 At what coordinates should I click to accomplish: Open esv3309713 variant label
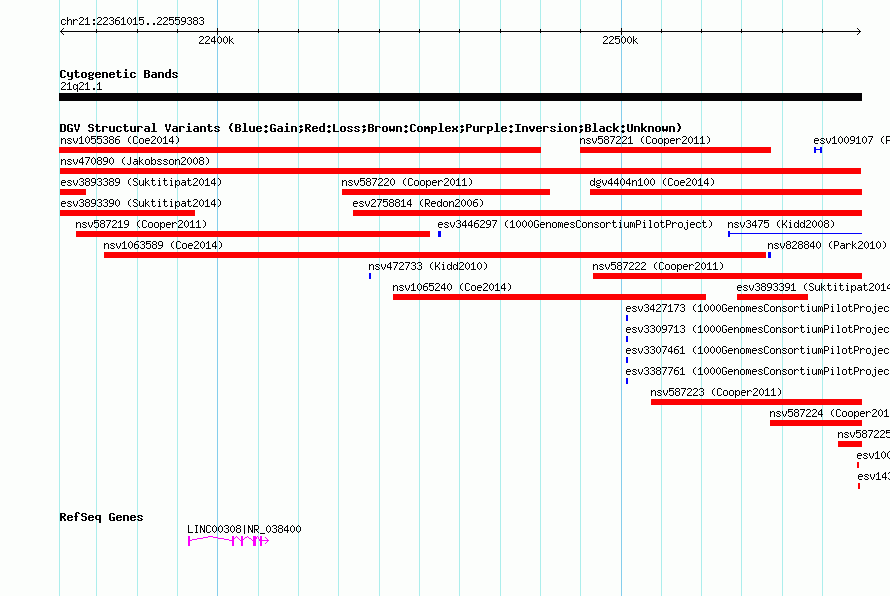coord(757,329)
